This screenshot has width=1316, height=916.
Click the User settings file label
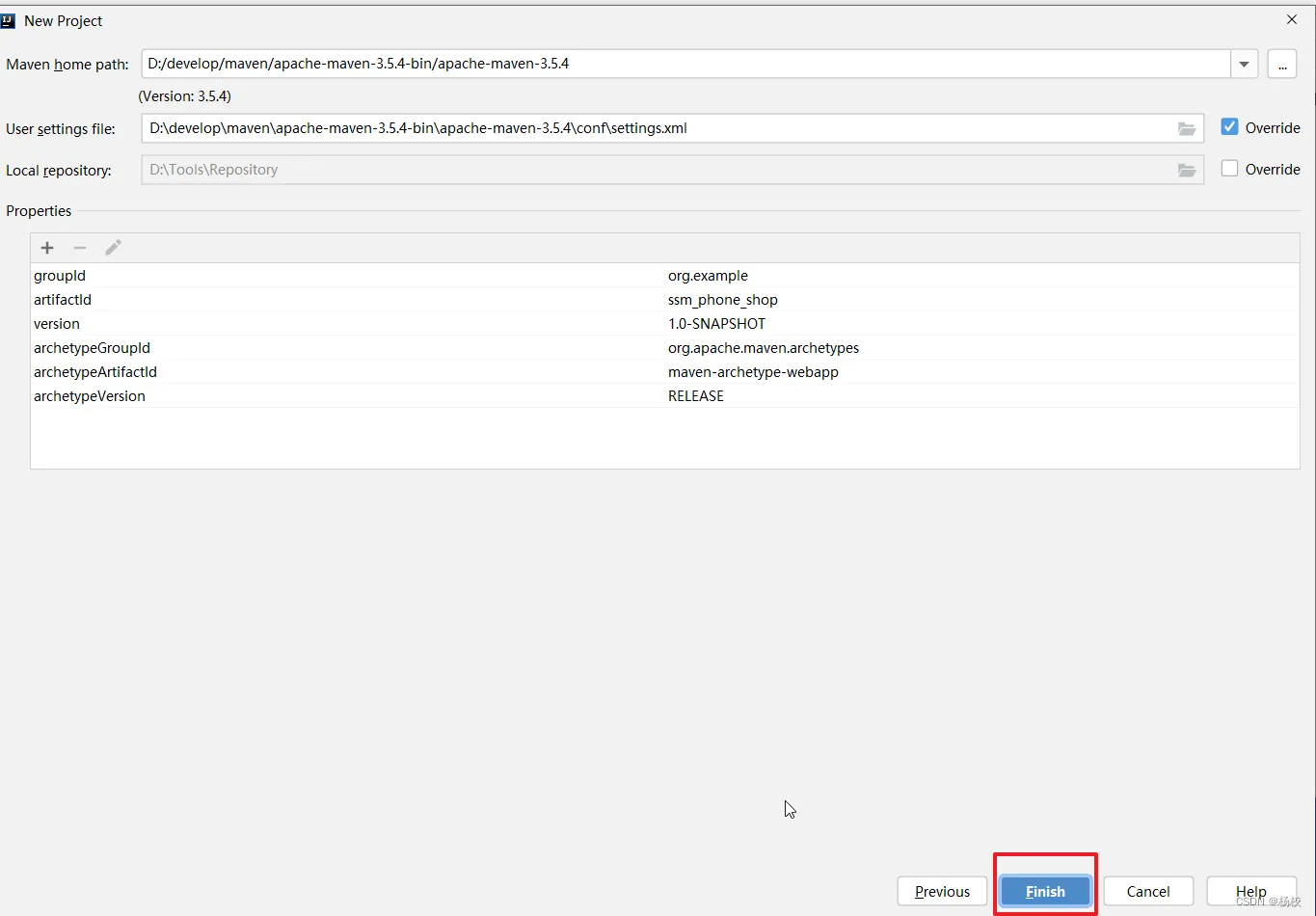pos(61,129)
